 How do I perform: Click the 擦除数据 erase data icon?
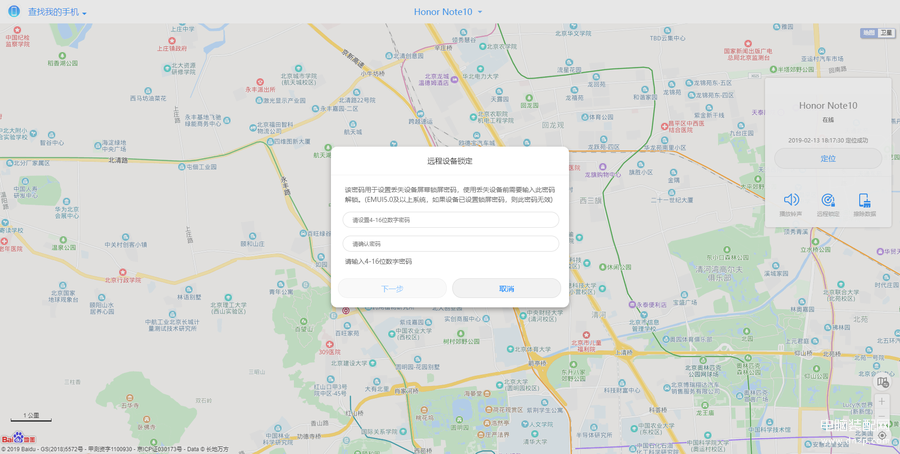[864, 200]
